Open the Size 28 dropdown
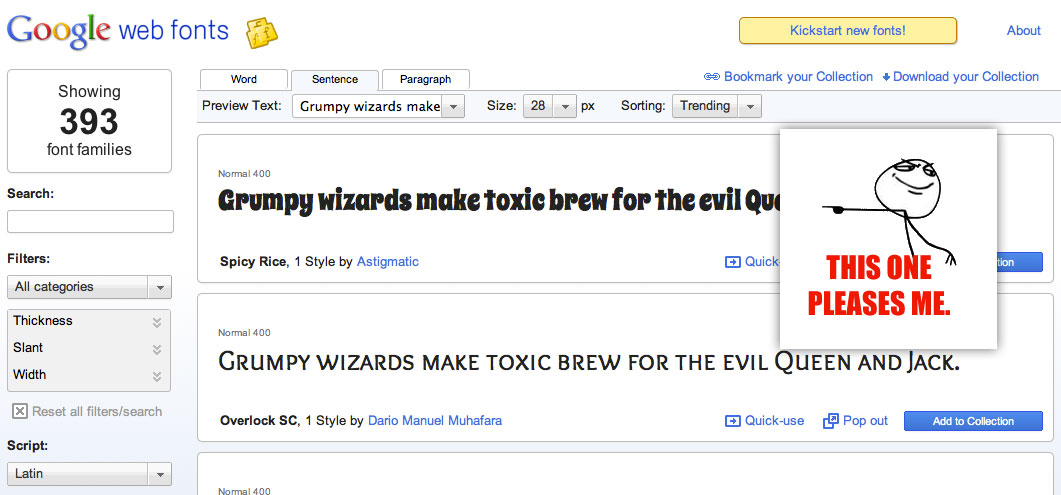The image size is (1061, 495). (x=549, y=106)
